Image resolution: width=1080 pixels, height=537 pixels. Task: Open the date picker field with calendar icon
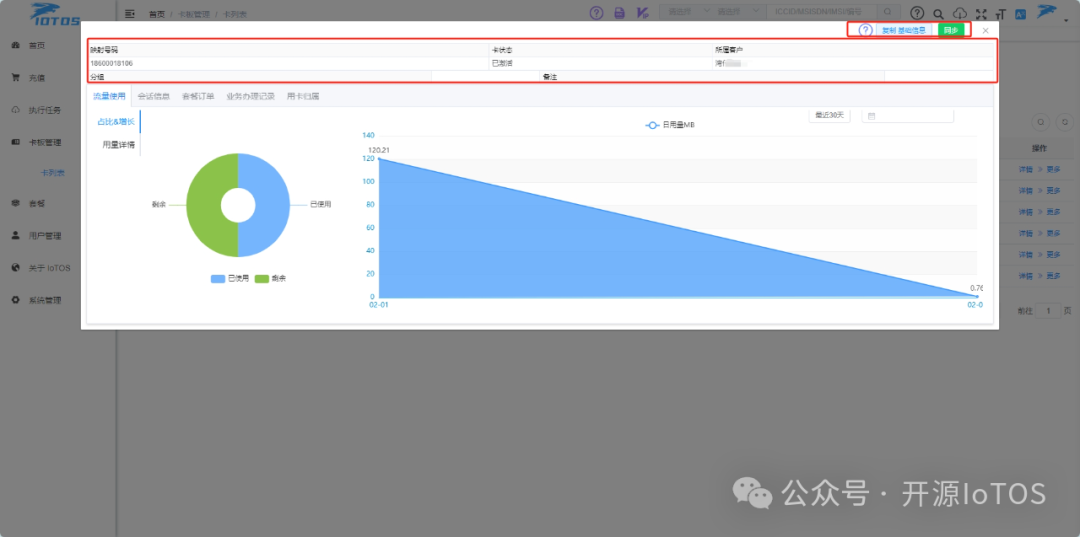907,116
